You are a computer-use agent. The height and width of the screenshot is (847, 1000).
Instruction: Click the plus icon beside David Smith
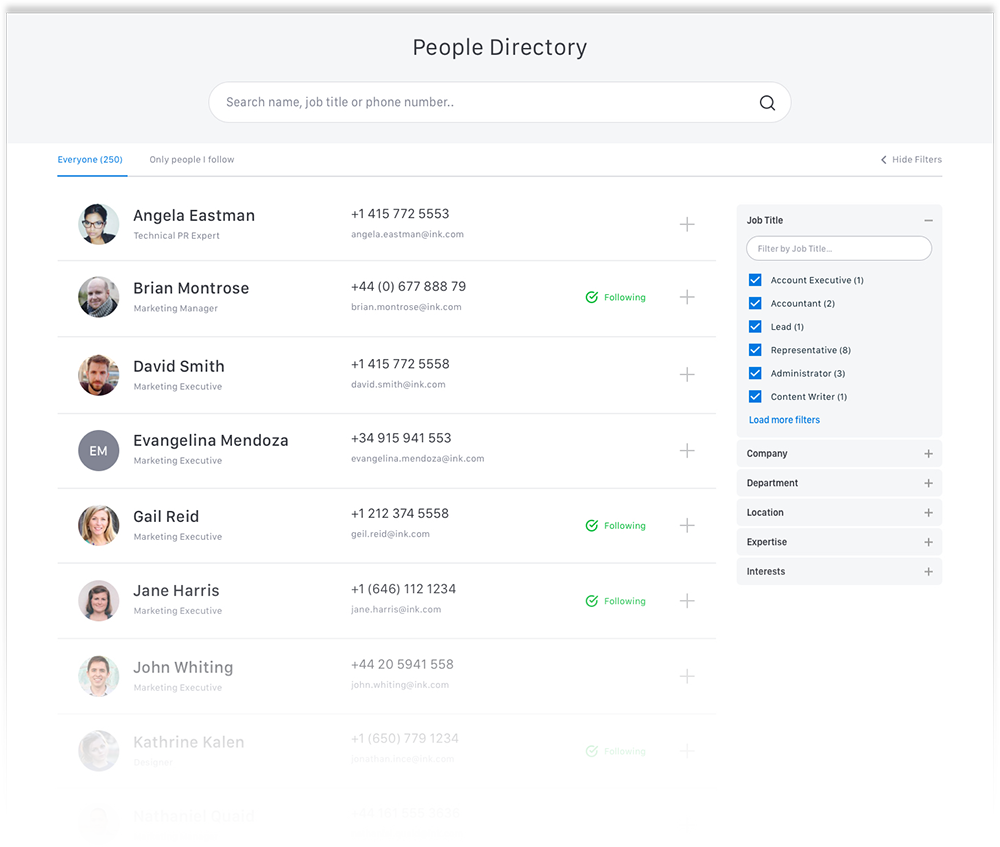tap(687, 374)
